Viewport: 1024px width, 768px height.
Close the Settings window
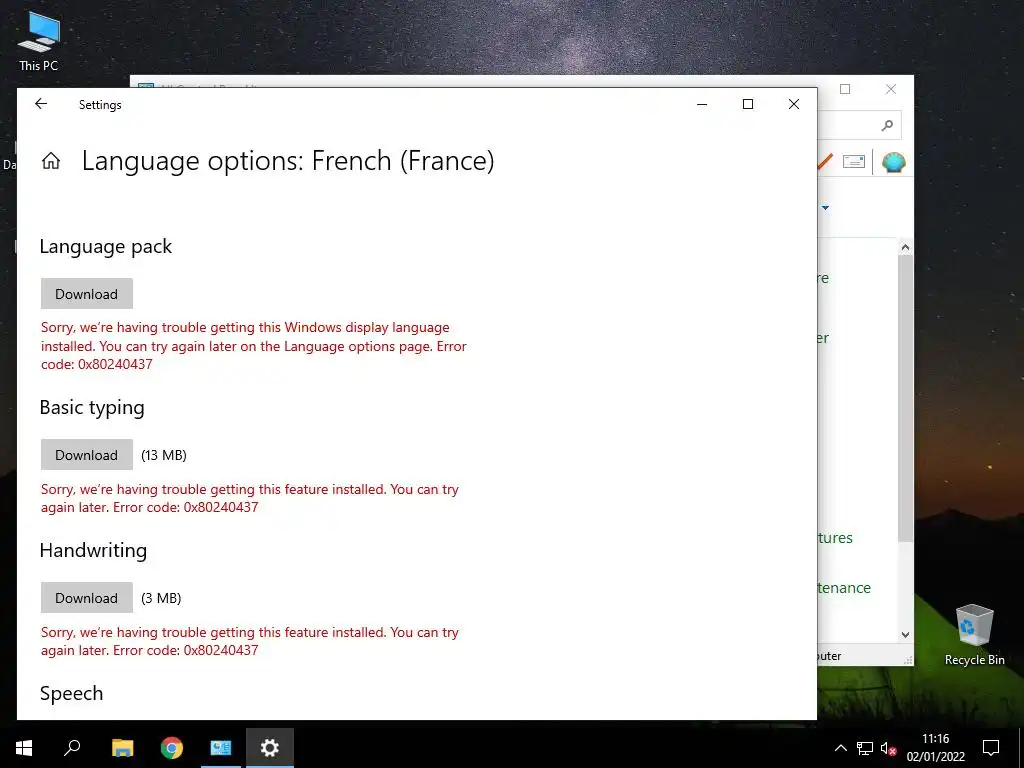(x=793, y=104)
